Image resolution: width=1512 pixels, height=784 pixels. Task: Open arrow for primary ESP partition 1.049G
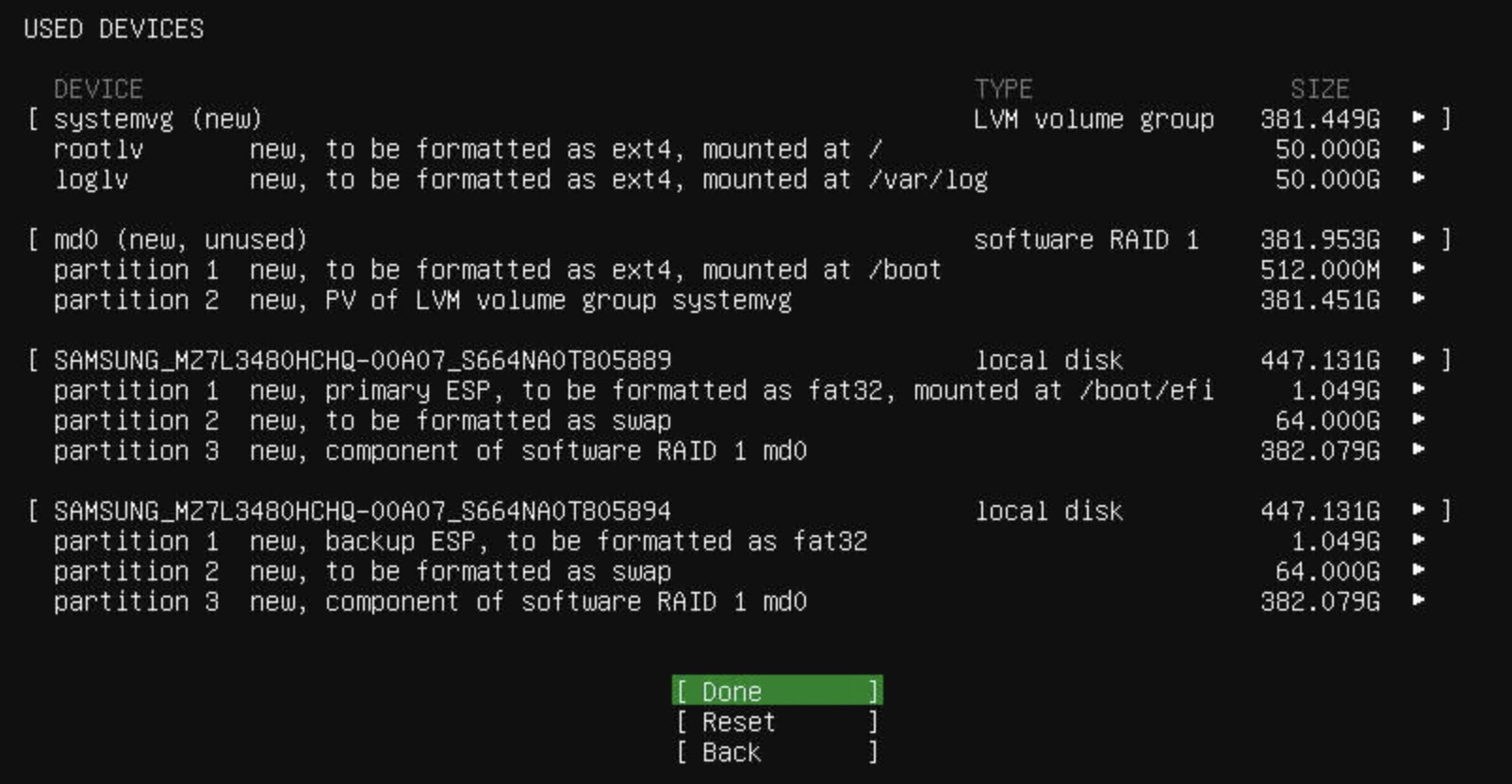coord(1419,389)
